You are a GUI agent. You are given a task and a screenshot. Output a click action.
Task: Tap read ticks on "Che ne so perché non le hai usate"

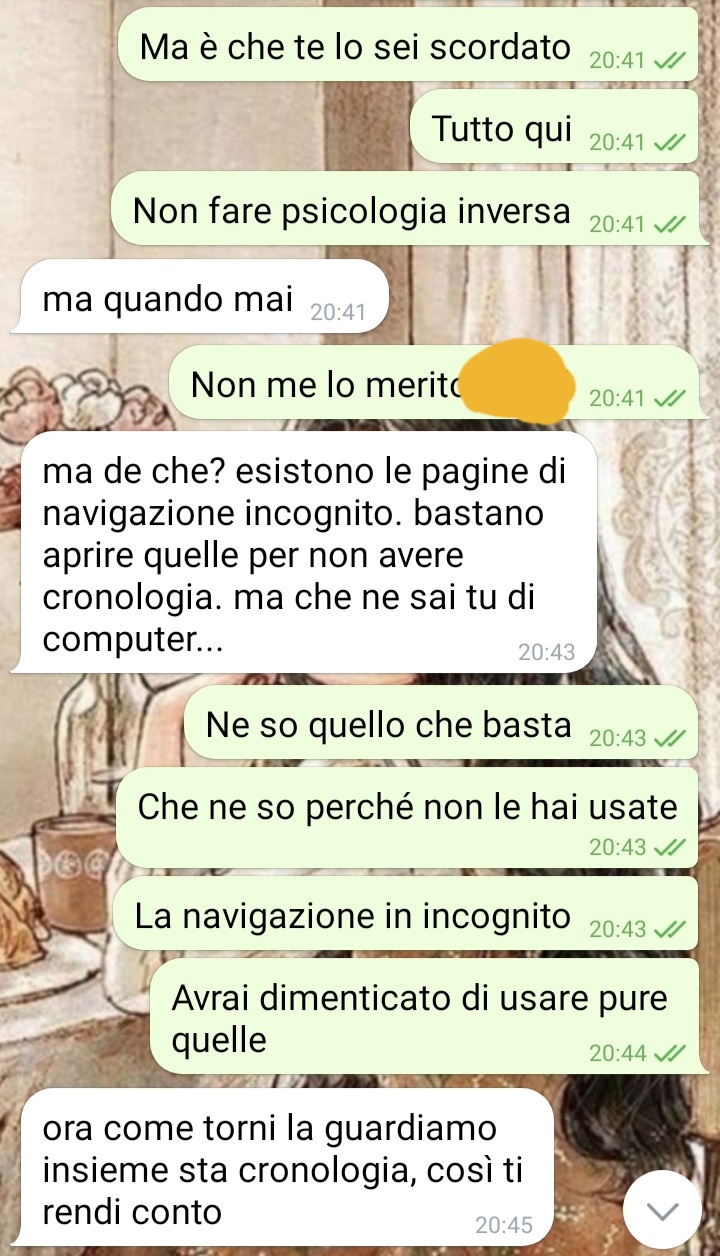[669, 847]
